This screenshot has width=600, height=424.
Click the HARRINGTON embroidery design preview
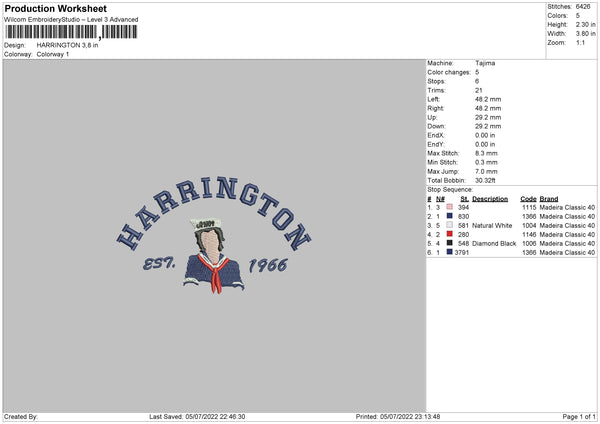(214, 235)
